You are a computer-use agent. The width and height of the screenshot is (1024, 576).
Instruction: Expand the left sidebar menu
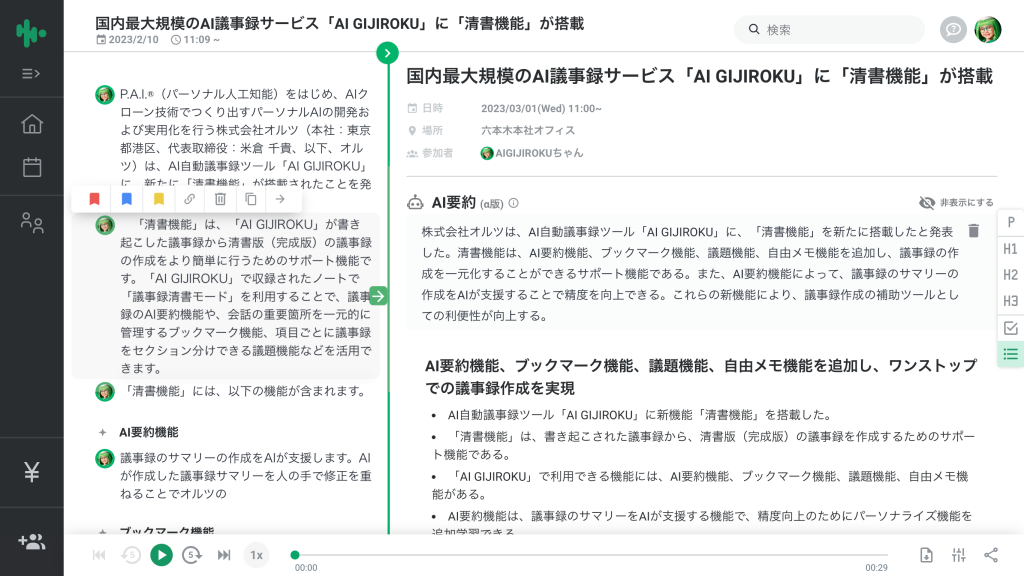31,74
